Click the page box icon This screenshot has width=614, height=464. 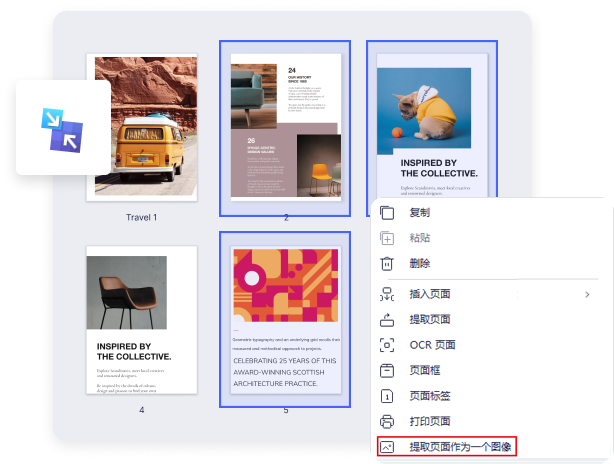[388, 370]
